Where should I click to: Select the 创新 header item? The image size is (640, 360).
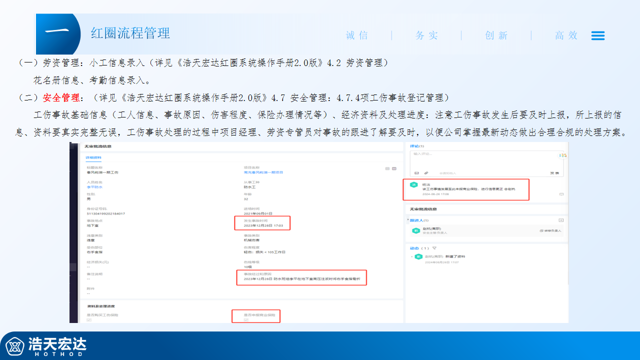(x=496, y=36)
